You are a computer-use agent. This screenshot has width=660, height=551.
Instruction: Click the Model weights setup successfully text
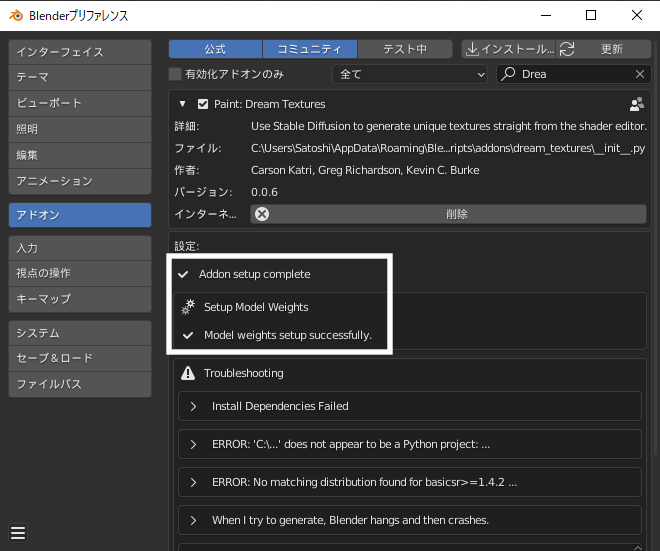coord(288,335)
